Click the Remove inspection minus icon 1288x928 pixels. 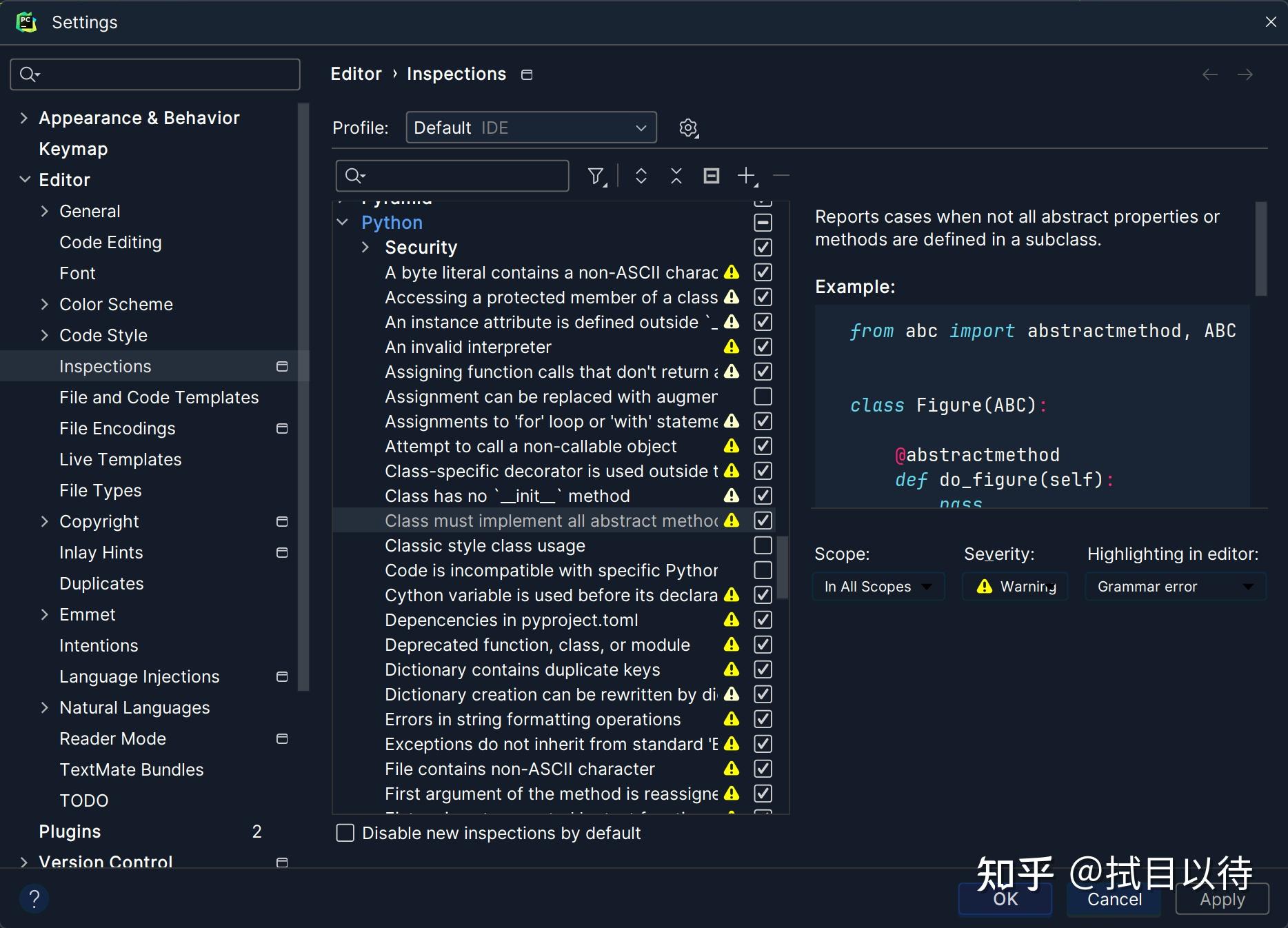781,176
